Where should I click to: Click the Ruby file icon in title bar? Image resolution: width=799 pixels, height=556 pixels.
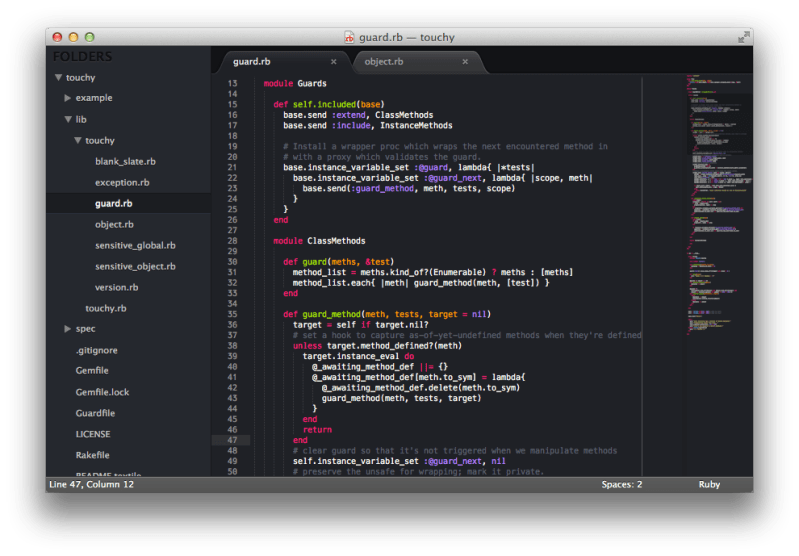coord(349,37)
